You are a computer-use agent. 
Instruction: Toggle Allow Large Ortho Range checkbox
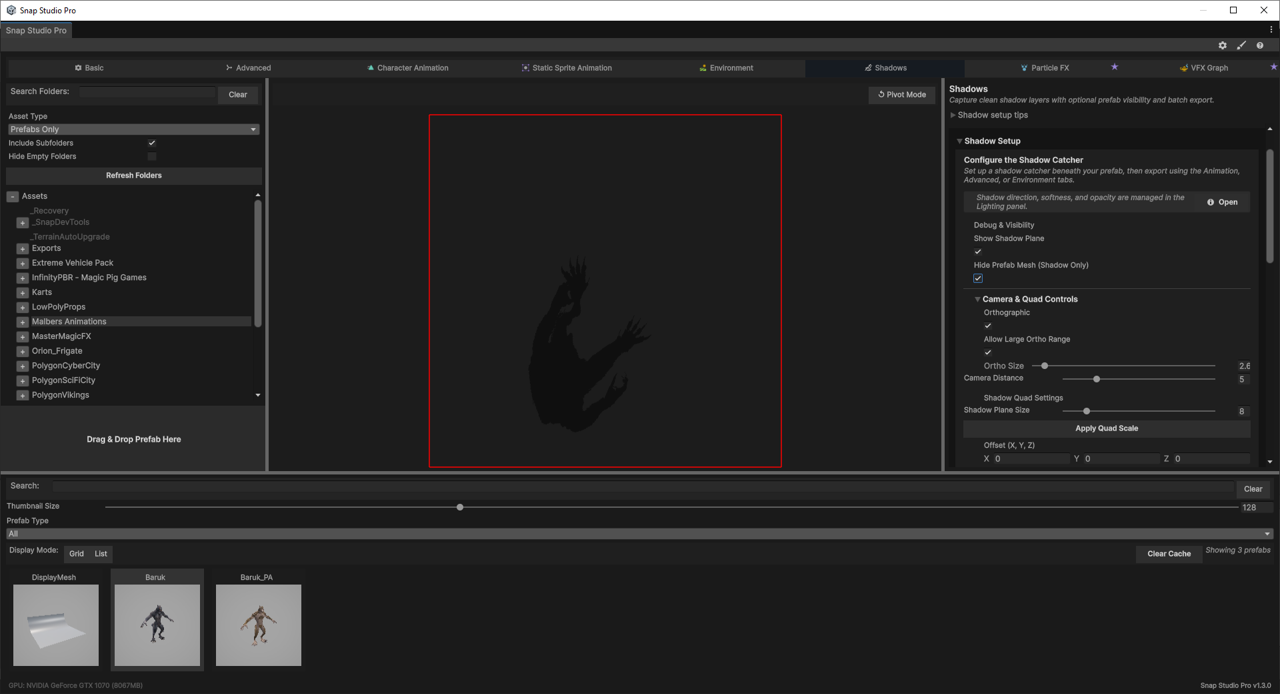(x=988, y=352)
